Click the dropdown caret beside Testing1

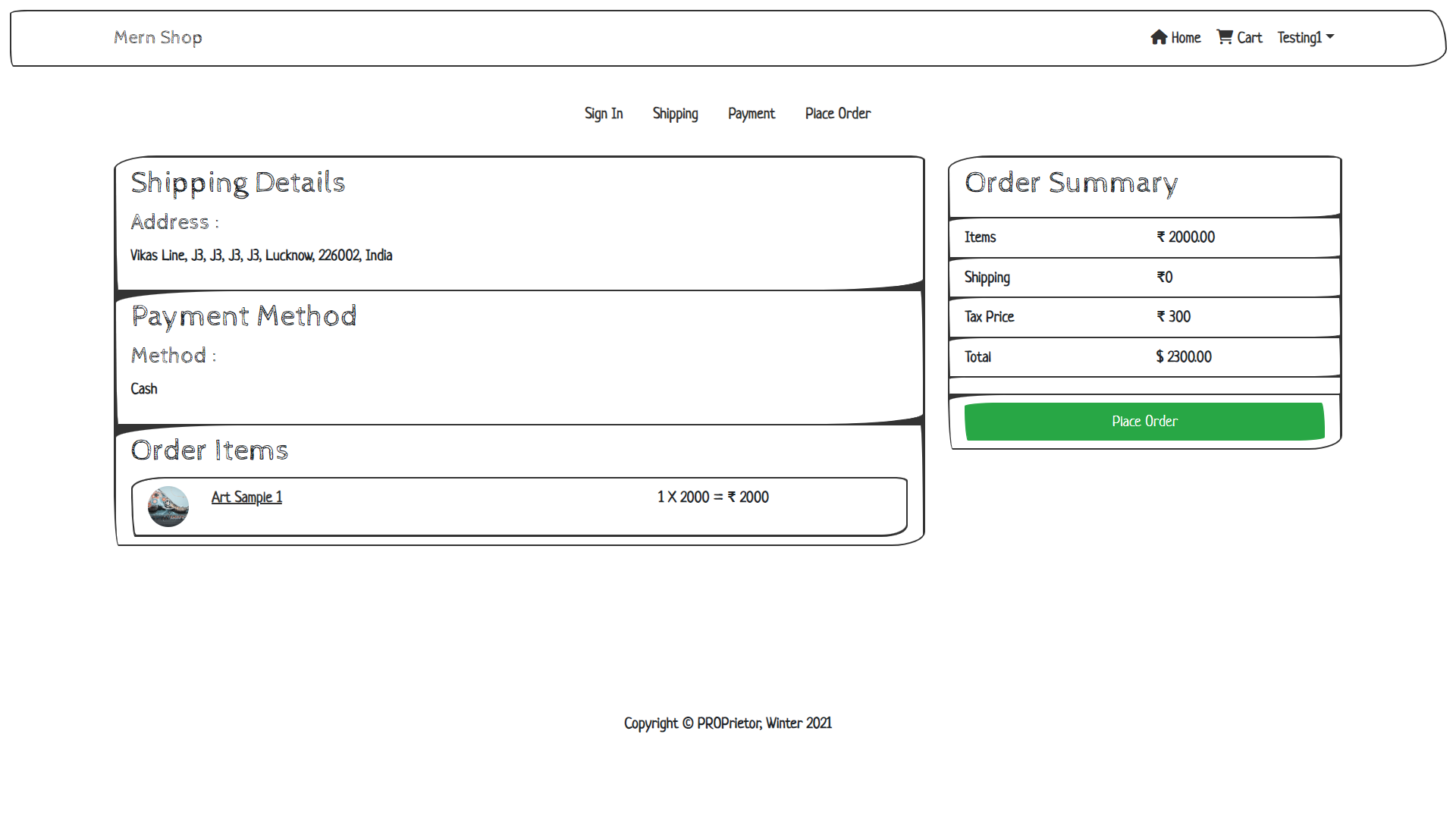1330,36
